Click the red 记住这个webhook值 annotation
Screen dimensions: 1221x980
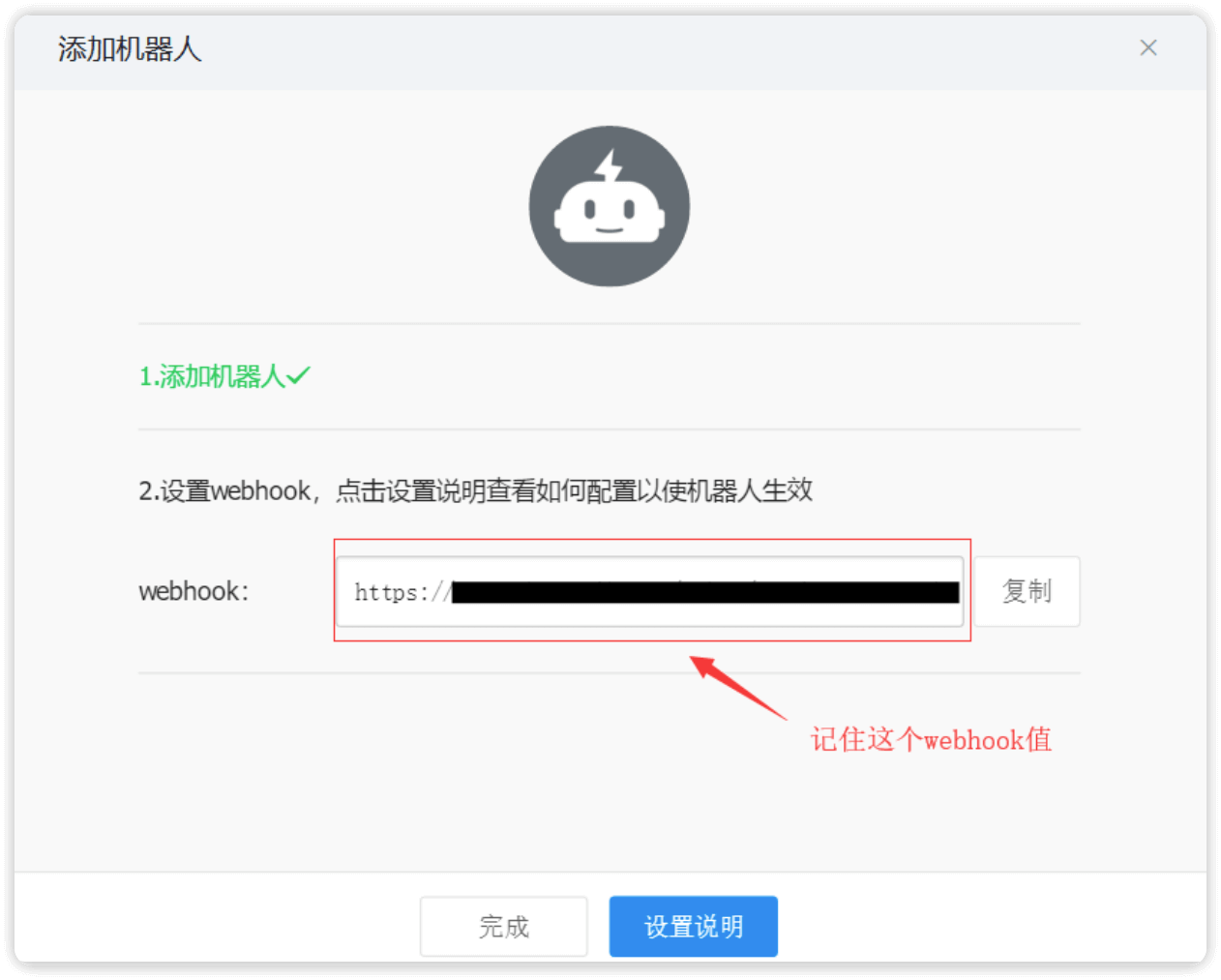(931, 740)
